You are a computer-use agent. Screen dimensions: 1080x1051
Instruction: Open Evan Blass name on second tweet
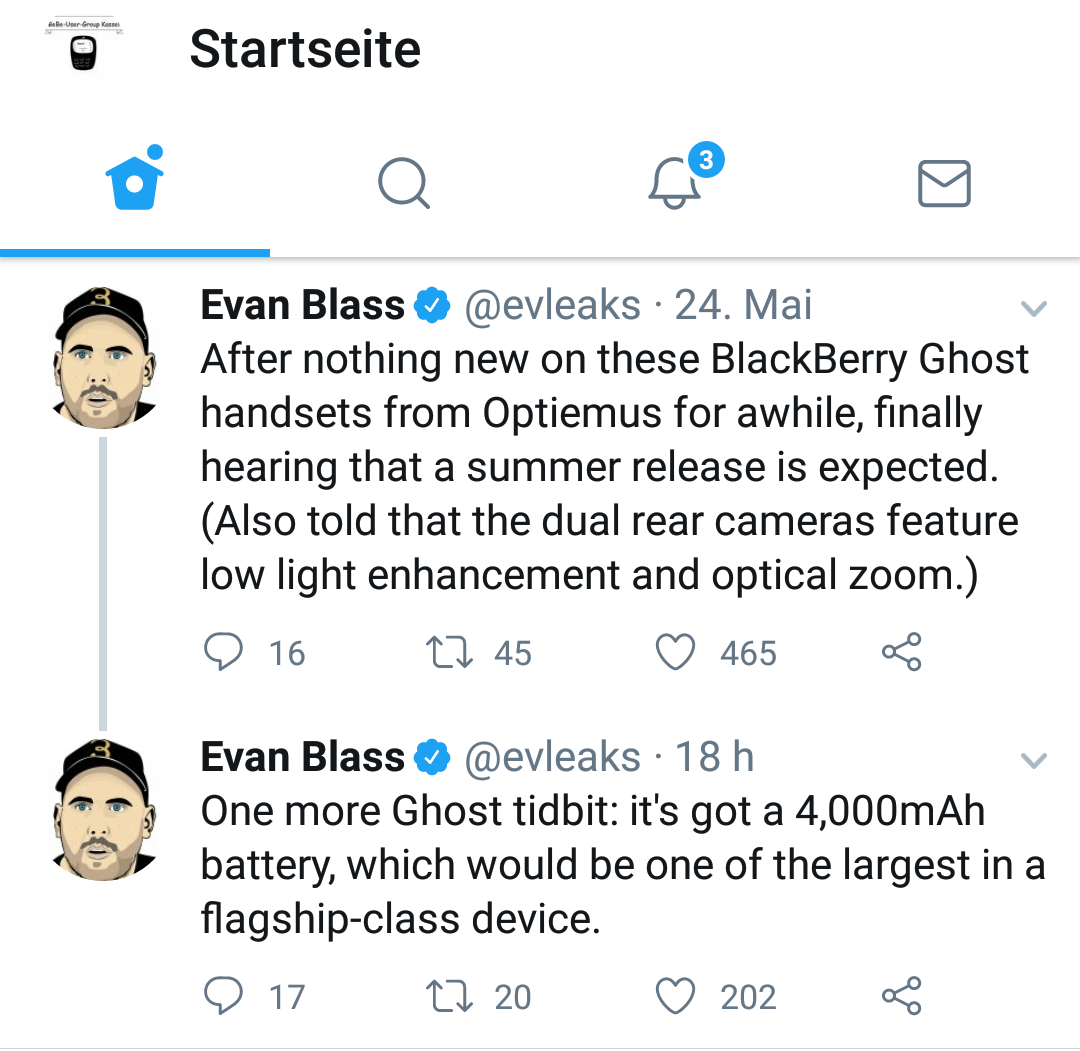point(302,758)
